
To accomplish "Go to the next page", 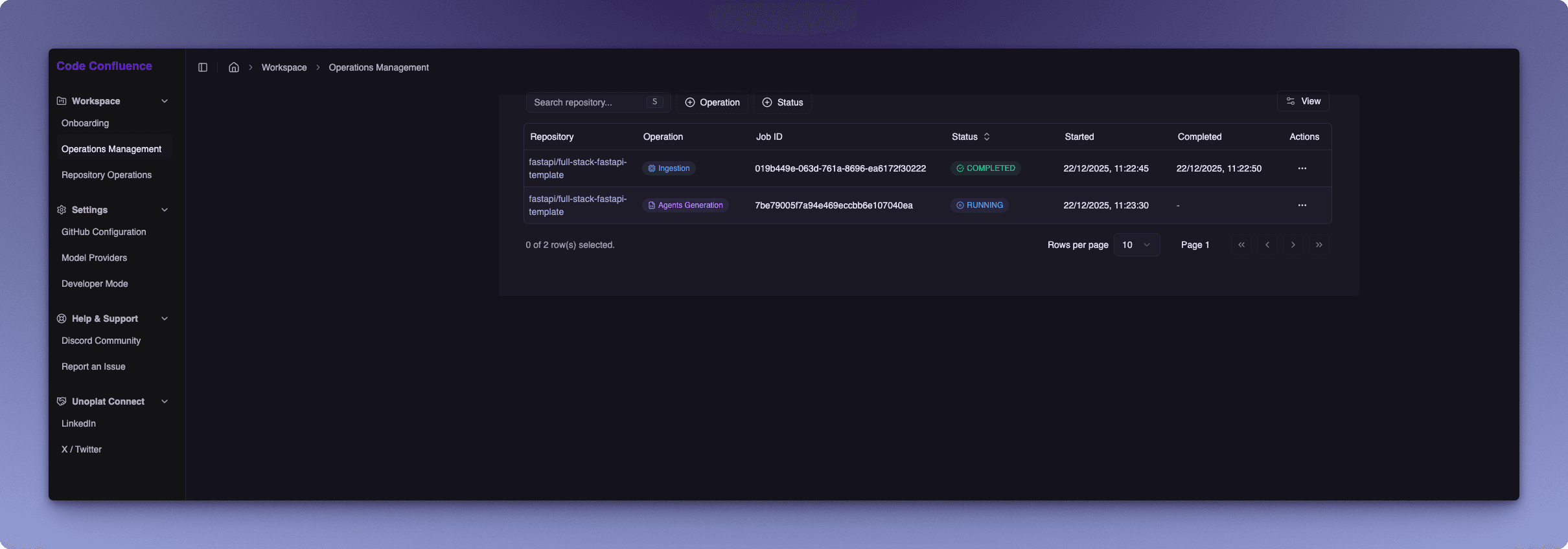I will coord(1293,245).
